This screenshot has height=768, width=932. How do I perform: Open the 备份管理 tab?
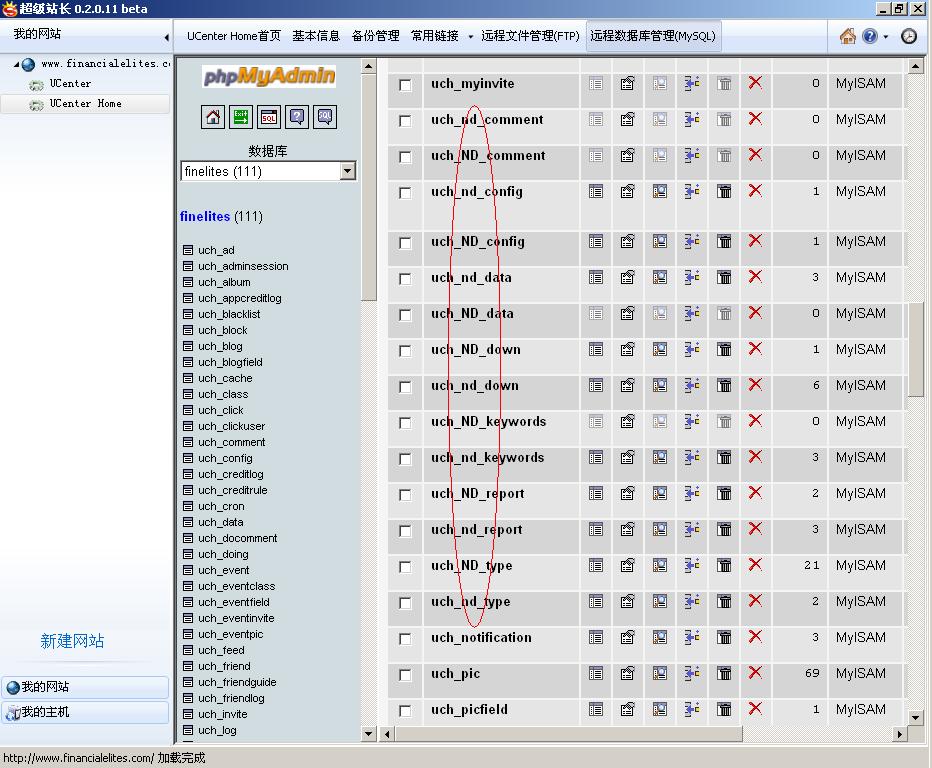tap(375, 36)
